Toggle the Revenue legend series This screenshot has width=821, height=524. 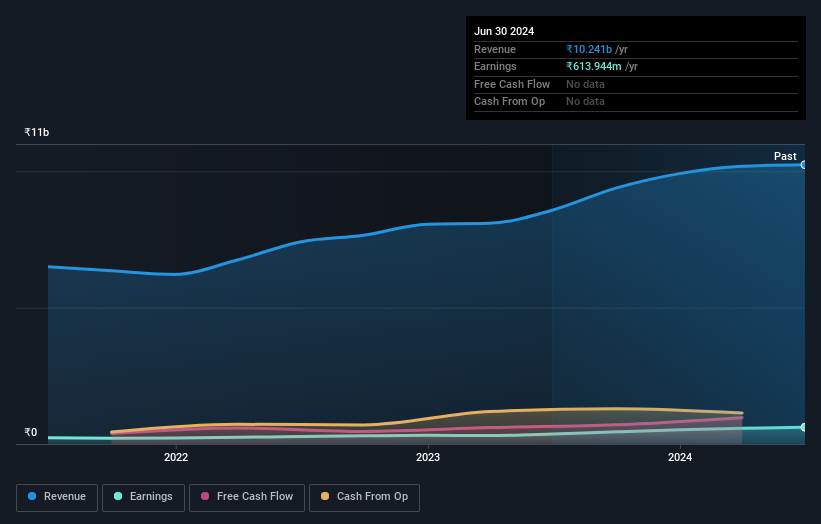(x=57, y=497)
